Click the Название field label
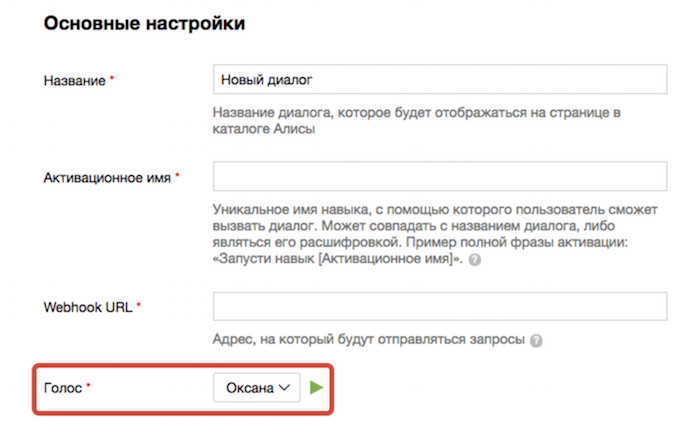Screen dimensions: 700x435 tap(75, 81)
